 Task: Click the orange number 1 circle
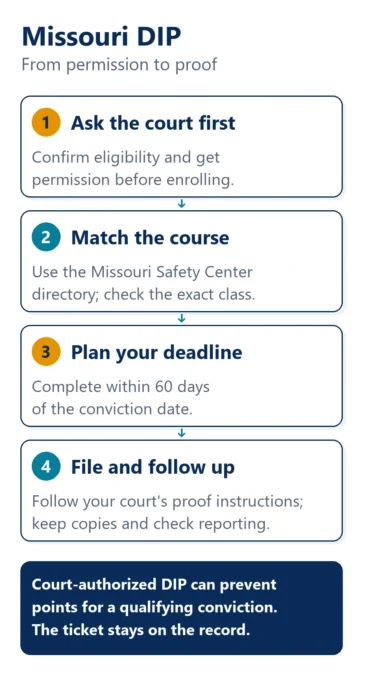coord(46,123)
